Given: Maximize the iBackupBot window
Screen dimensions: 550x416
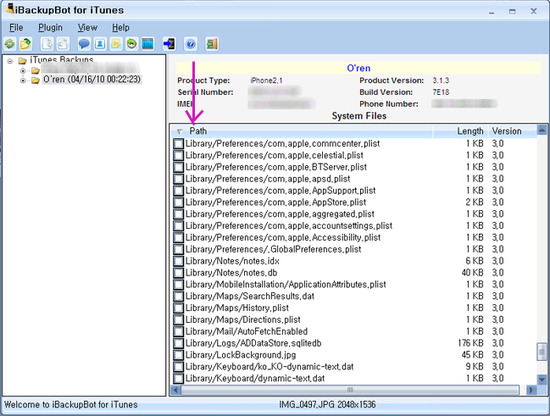Looking at the screenshot, I should (x=512, y=12).
